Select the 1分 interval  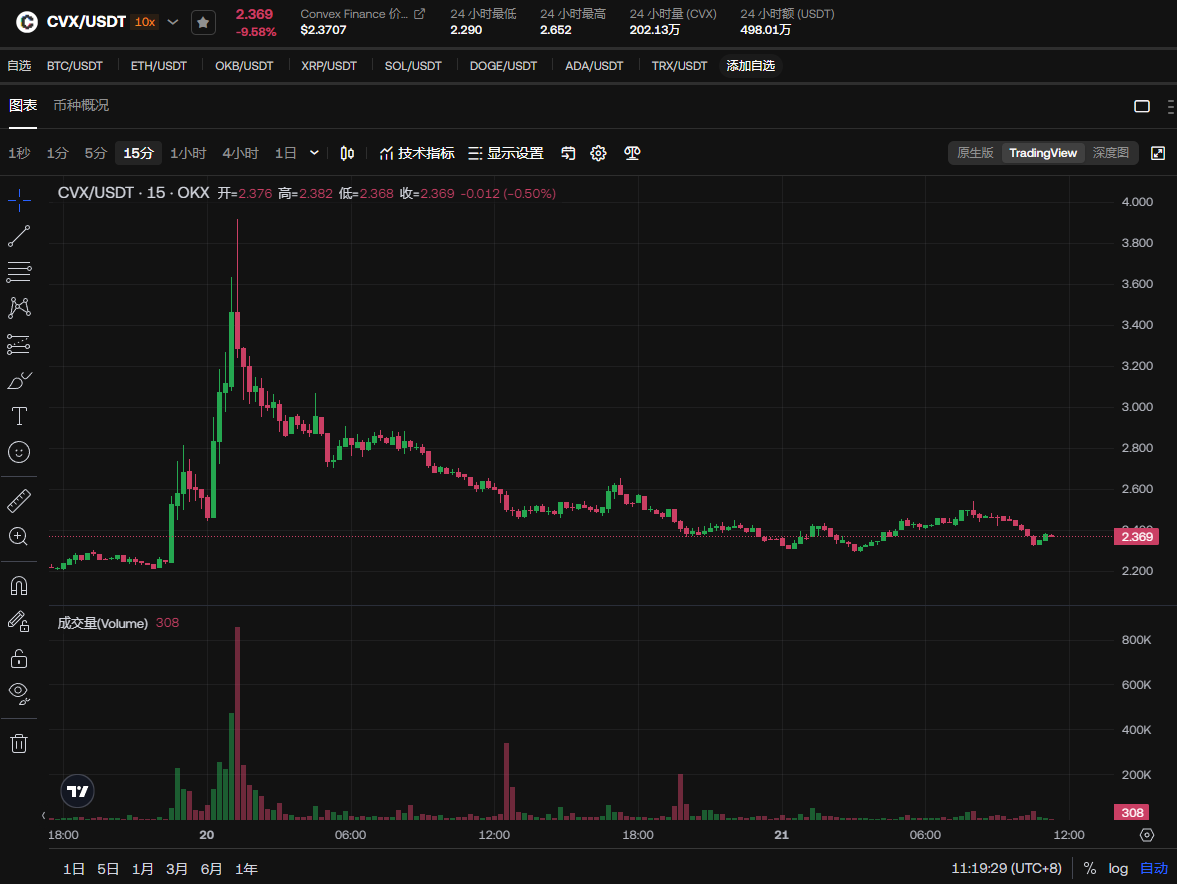pyautogui.click(x=58, y=153)
